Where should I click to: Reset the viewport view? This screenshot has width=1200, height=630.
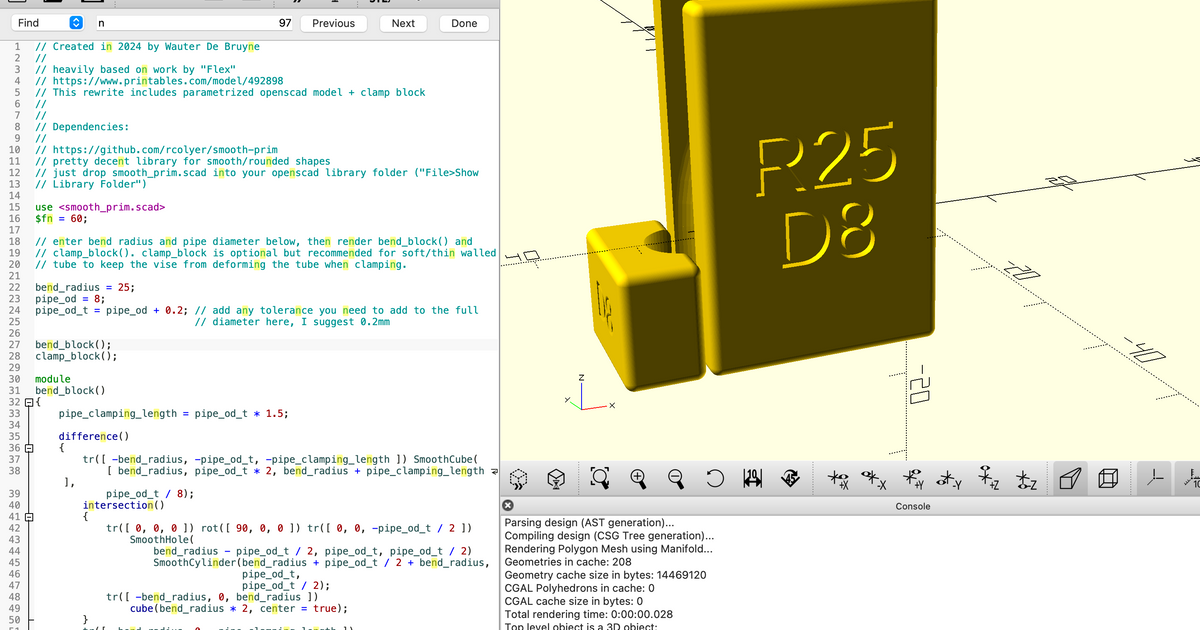tap(714, 478)
